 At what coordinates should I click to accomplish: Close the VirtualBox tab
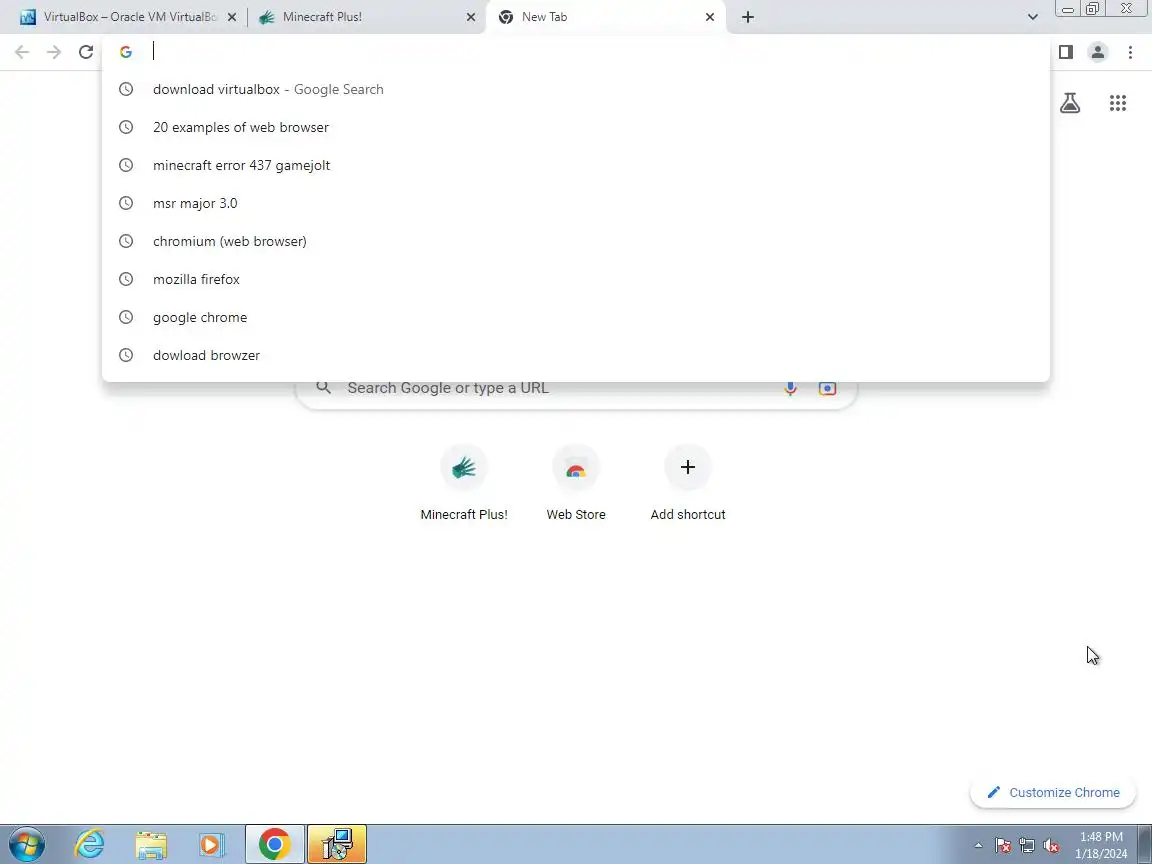[231, 17]
